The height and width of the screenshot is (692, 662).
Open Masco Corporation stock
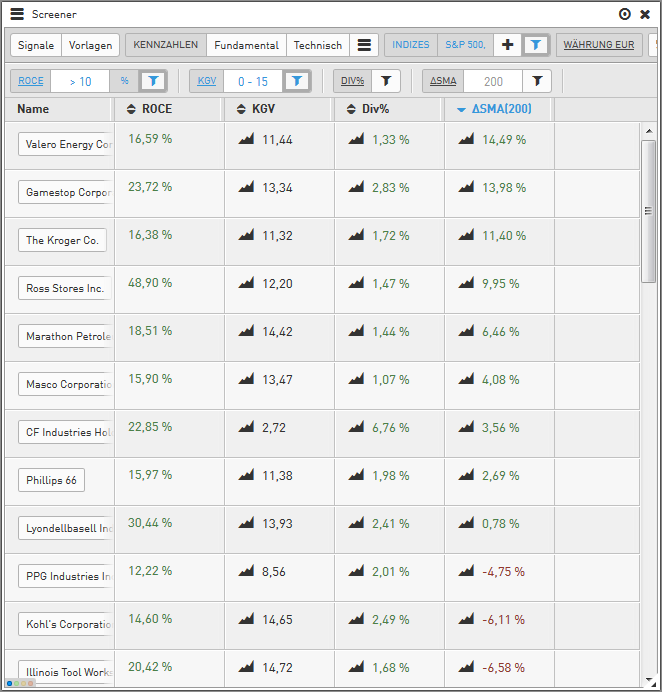point(65,384)
